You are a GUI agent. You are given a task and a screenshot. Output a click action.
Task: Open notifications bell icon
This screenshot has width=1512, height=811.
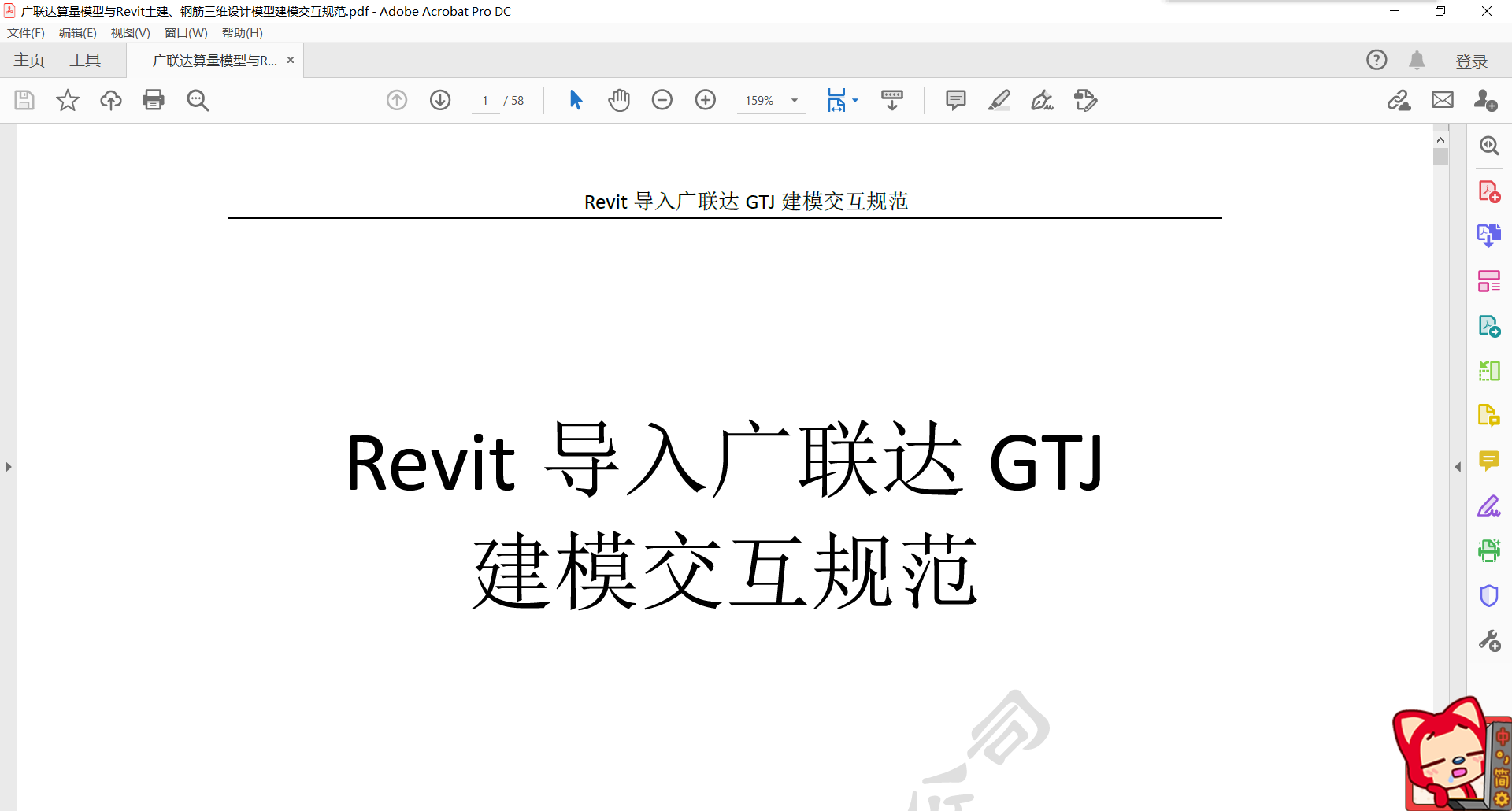click(x=1417, y=60)
